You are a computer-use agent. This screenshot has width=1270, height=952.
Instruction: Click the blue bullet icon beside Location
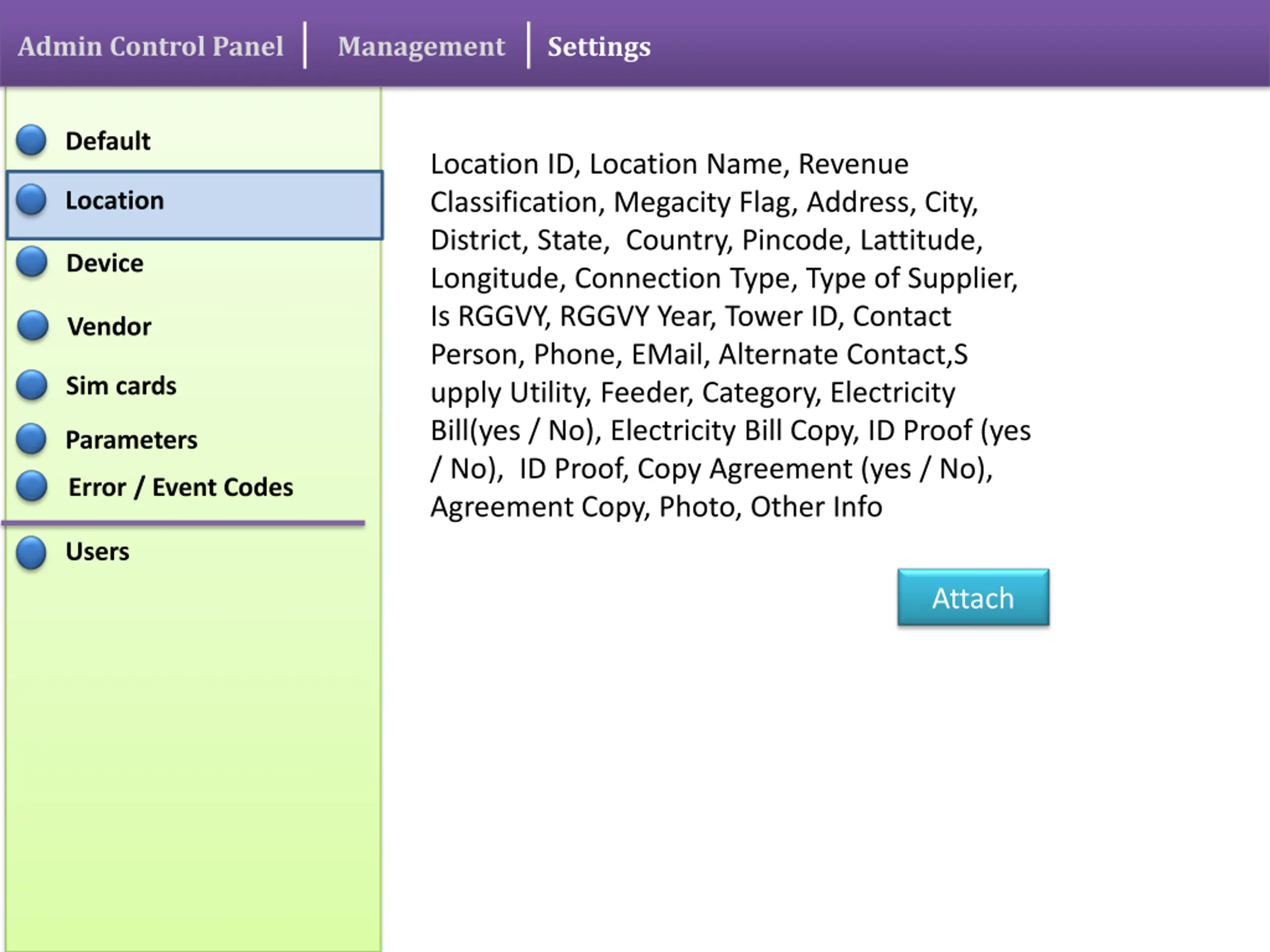coord(31,200)
